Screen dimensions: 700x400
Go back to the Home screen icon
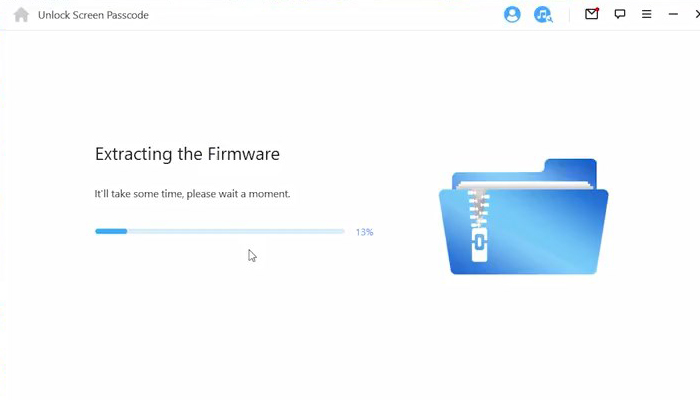(21, 15)
